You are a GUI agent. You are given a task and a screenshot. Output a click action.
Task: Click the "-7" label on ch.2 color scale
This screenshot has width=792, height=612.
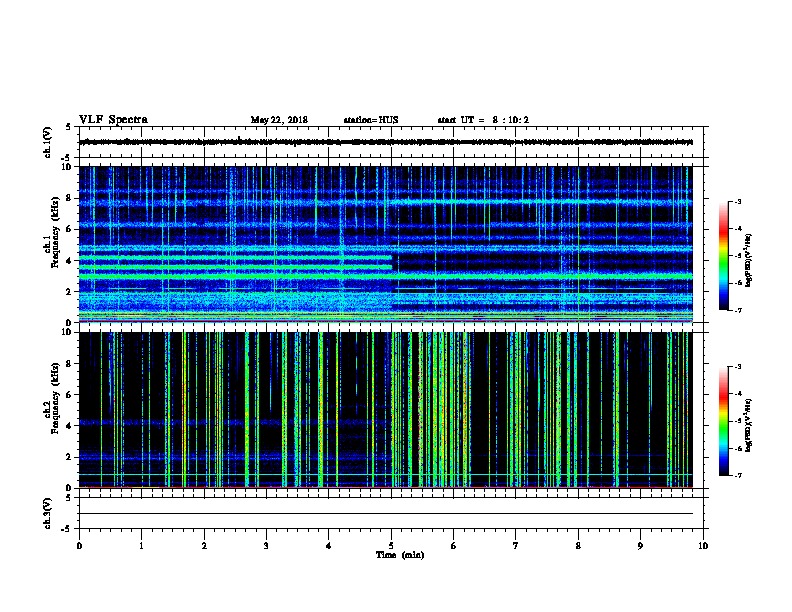737,476
